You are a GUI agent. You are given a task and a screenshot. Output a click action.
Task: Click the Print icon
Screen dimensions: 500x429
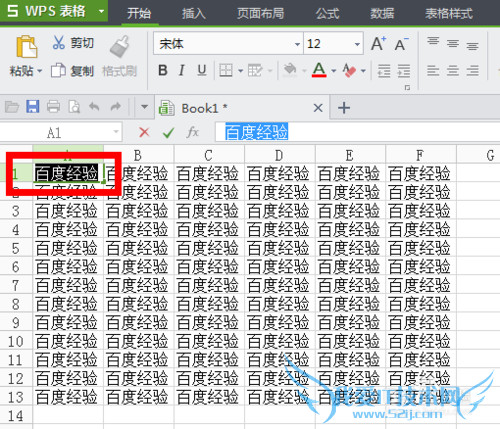(53, 107)
